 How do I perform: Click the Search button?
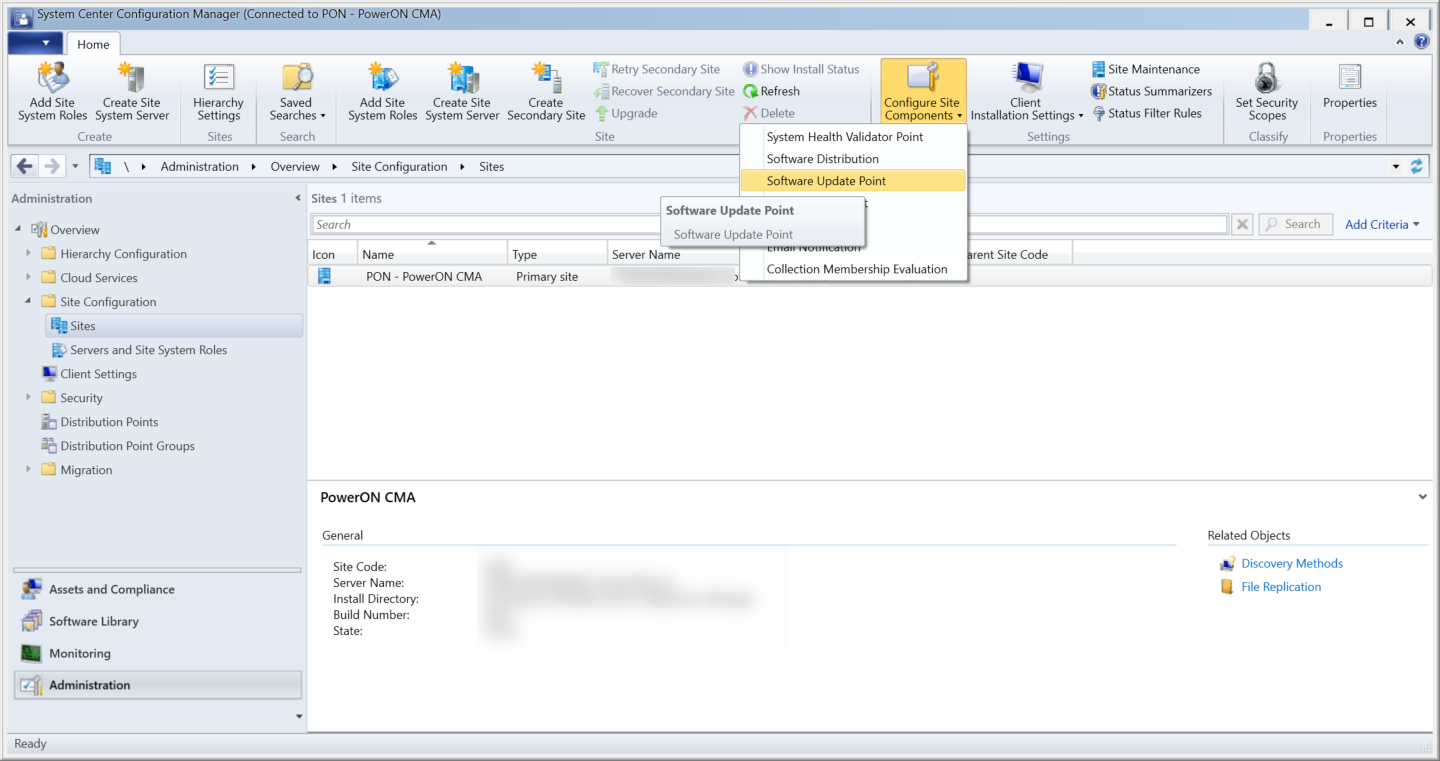1295,225
